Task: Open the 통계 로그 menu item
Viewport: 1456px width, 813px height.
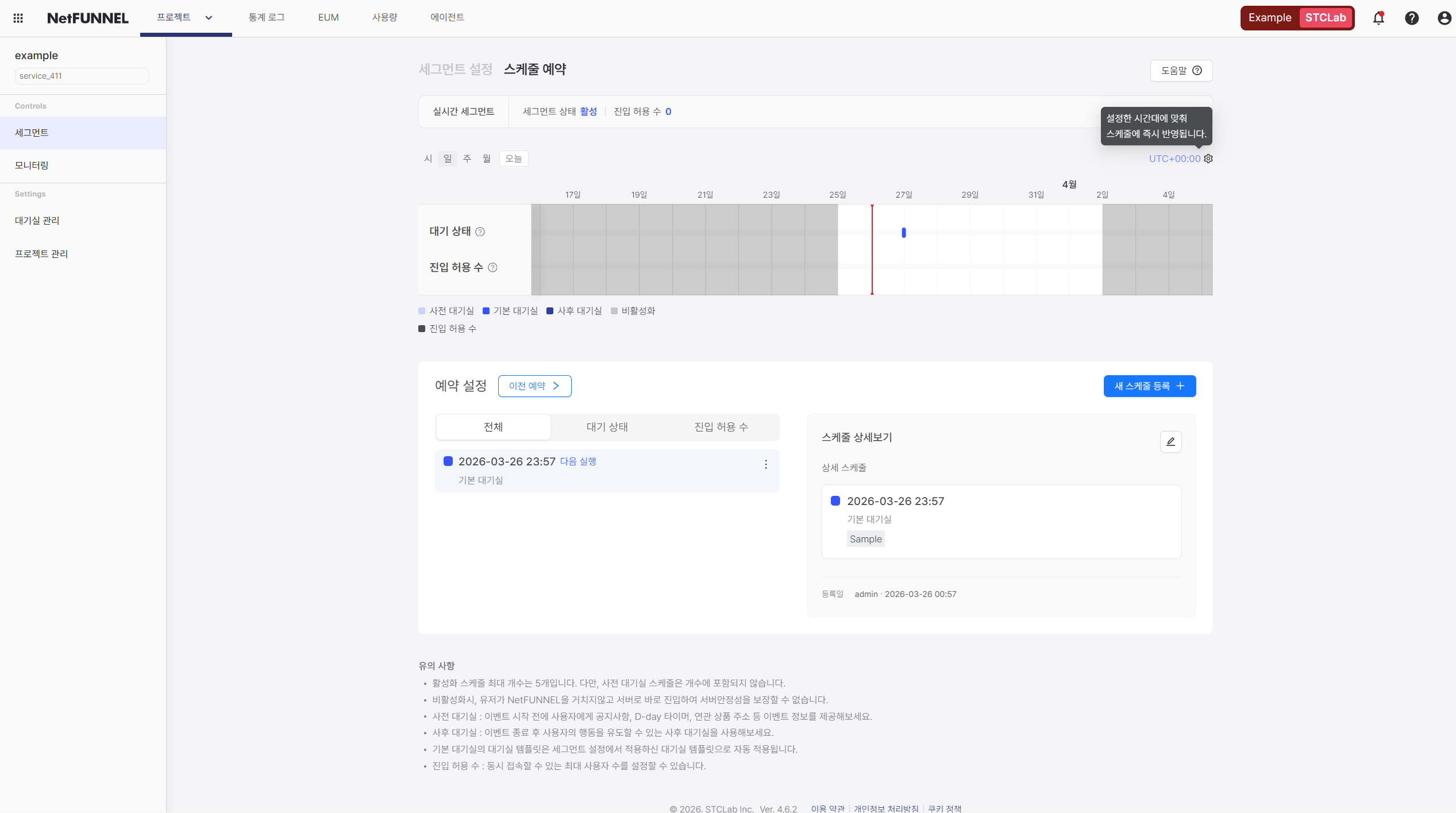Action: (x=267, y=18)
